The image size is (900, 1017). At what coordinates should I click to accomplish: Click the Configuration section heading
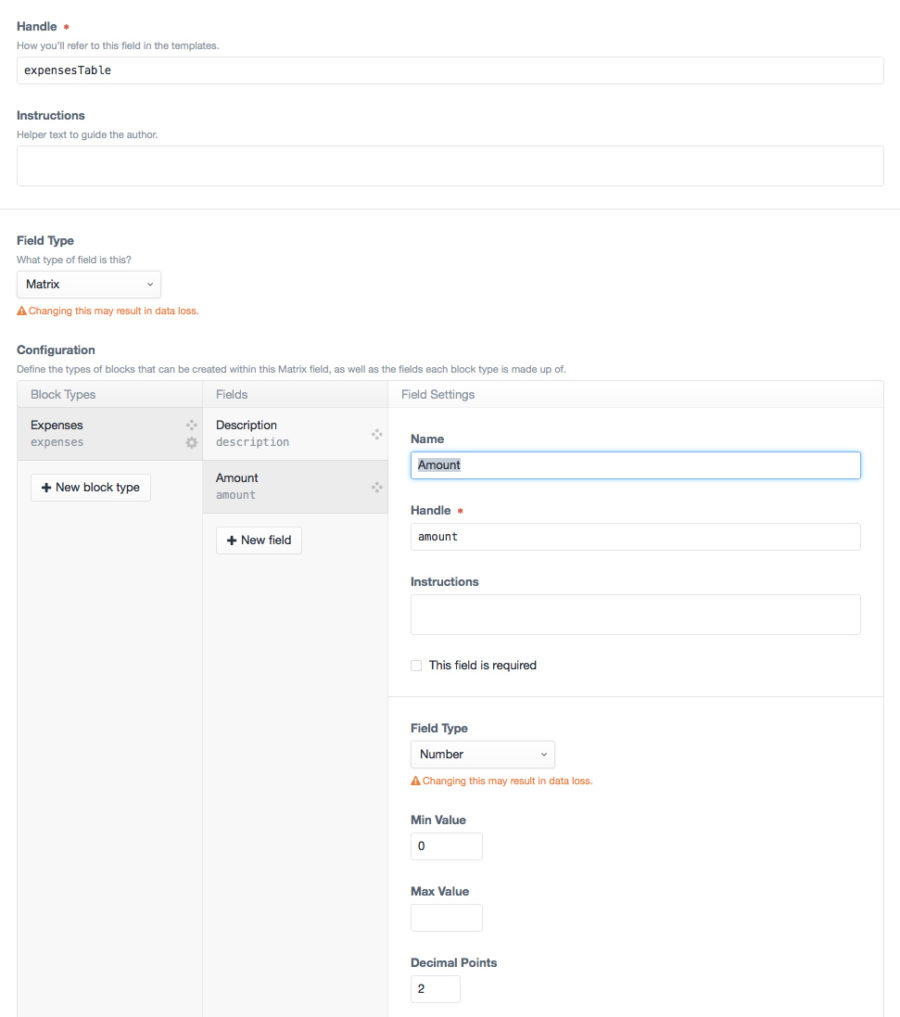click(x=56, y=350)
